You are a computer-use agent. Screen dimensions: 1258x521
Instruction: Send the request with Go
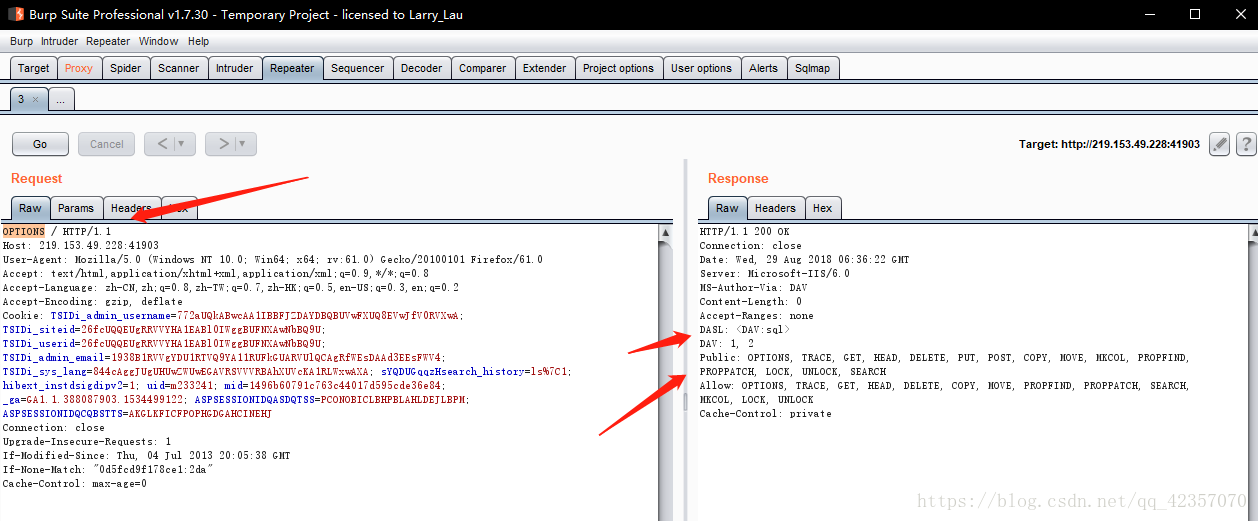(40, 144)
